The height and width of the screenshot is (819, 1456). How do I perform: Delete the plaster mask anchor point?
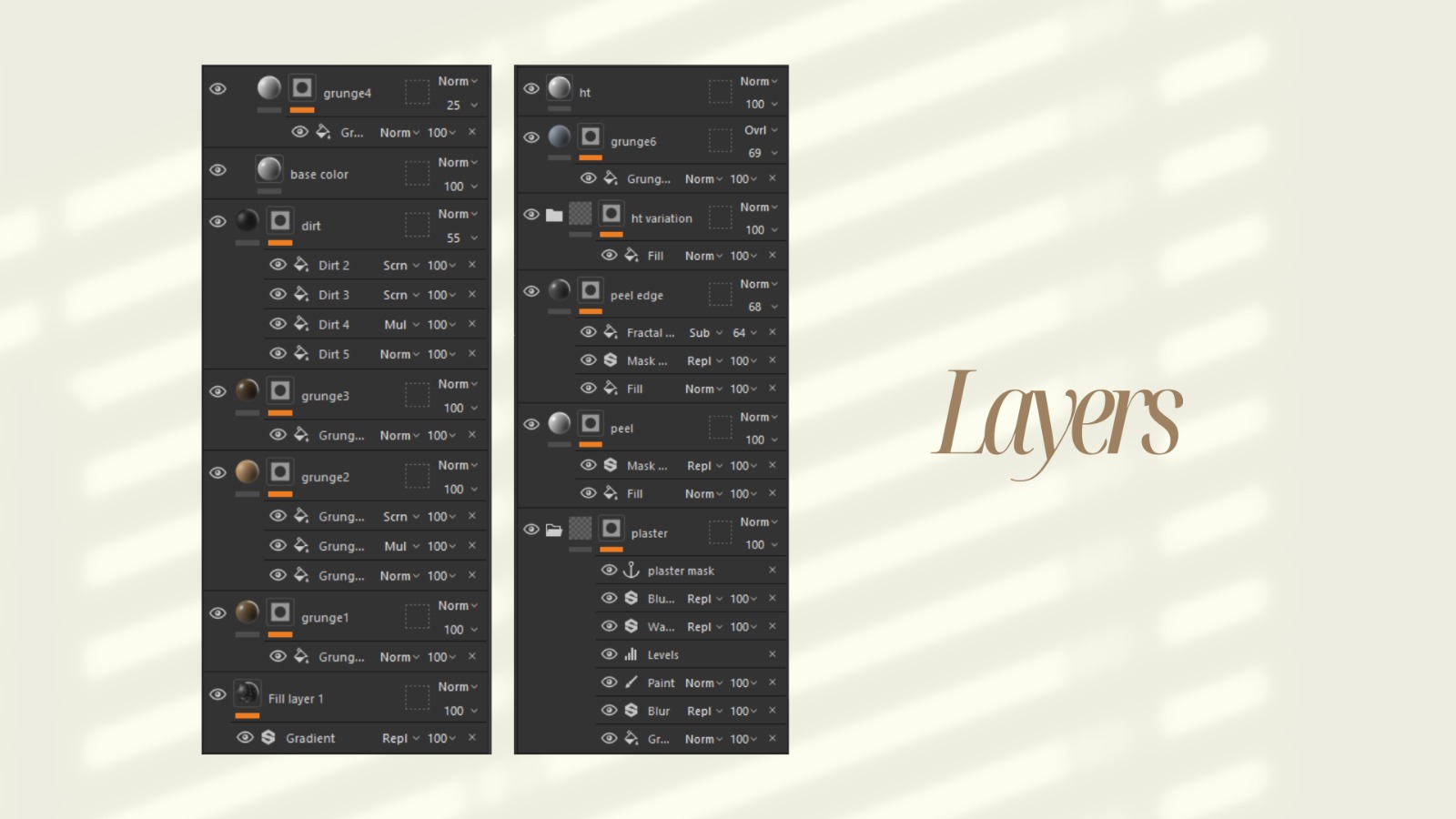(x=772, y=571)
